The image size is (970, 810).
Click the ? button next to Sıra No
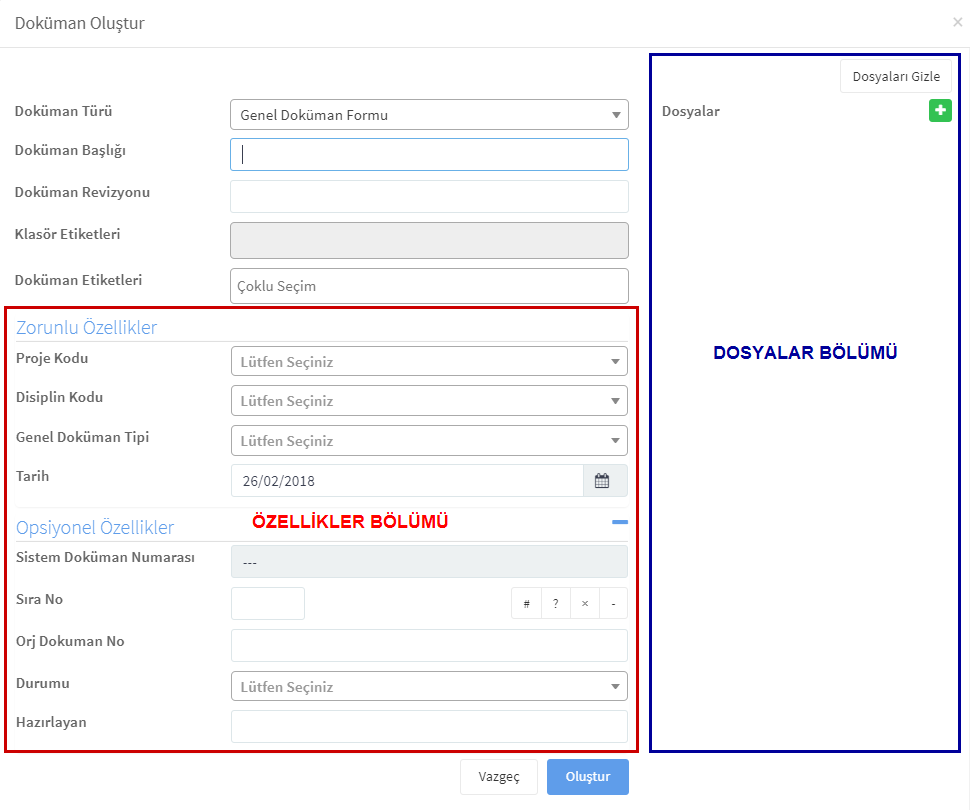tap(556, 603)
